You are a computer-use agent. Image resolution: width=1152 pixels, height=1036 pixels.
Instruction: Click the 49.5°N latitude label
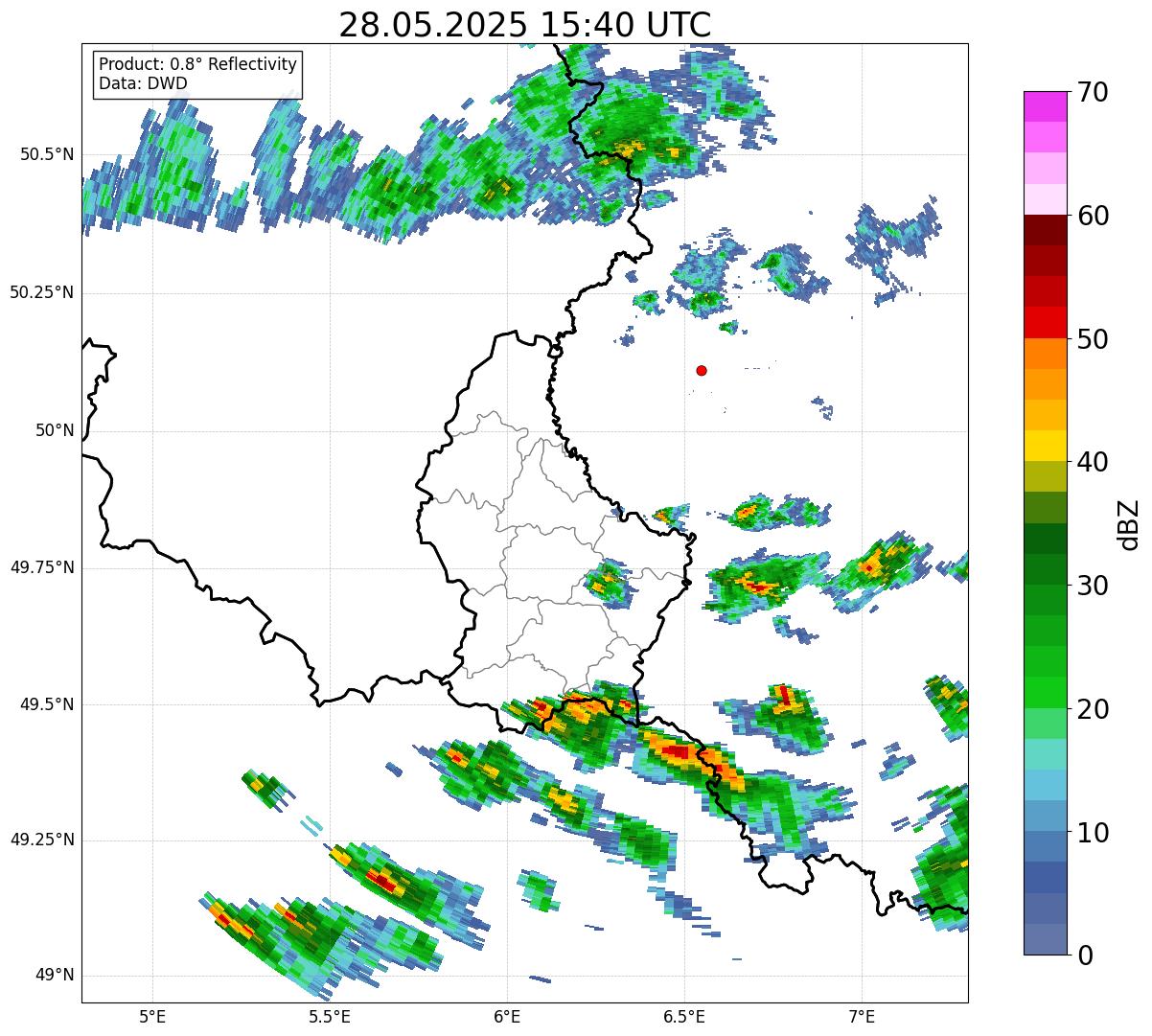pos(48,704)
